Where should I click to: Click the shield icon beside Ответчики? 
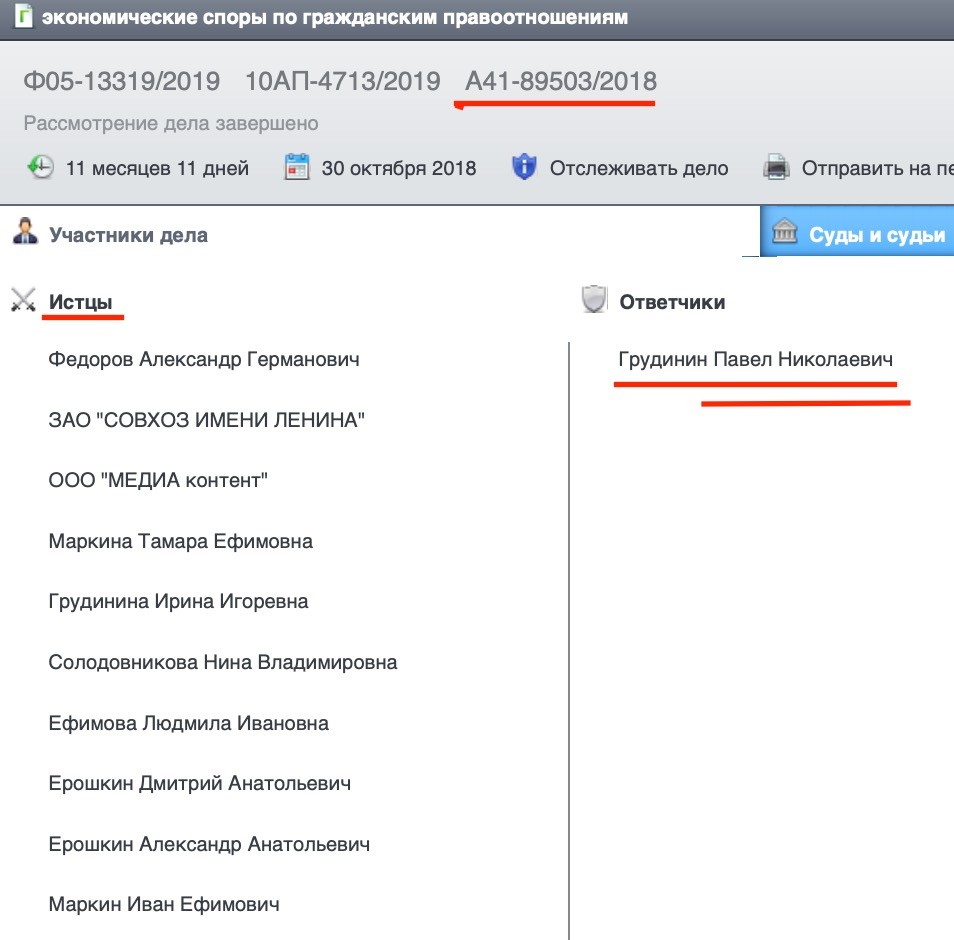point(594,300)
